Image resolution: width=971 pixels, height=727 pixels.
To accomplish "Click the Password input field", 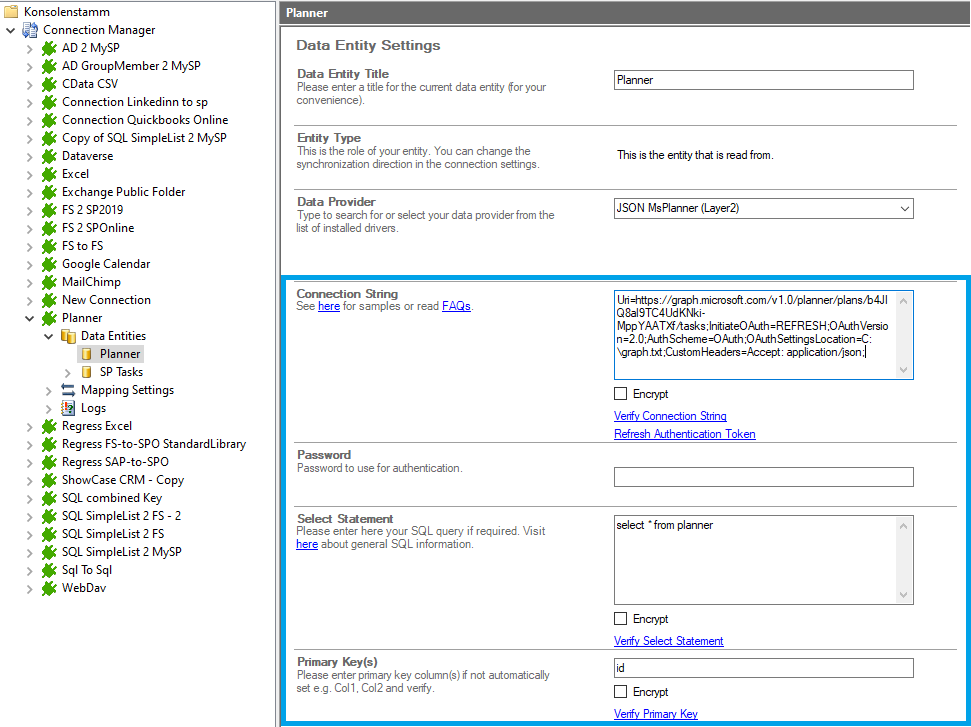I will tap(763, 477).
